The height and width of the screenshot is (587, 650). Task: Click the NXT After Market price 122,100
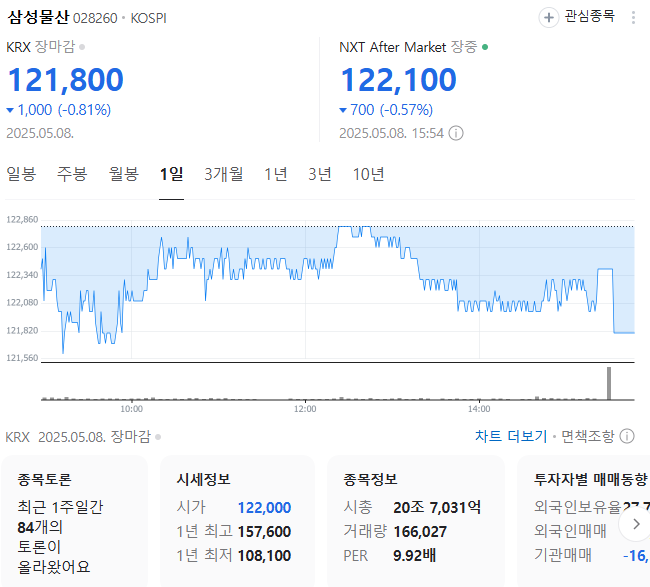point(398,80)
